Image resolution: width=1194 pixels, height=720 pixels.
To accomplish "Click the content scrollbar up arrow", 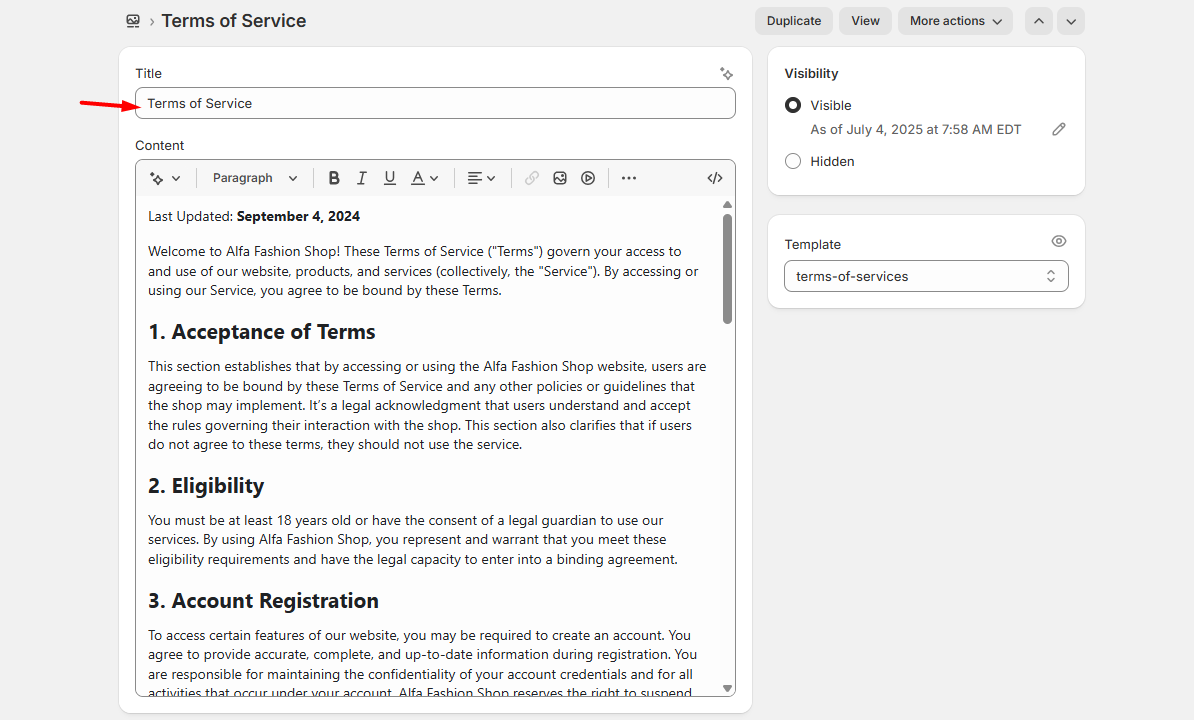I will click(x=727, y=205).
